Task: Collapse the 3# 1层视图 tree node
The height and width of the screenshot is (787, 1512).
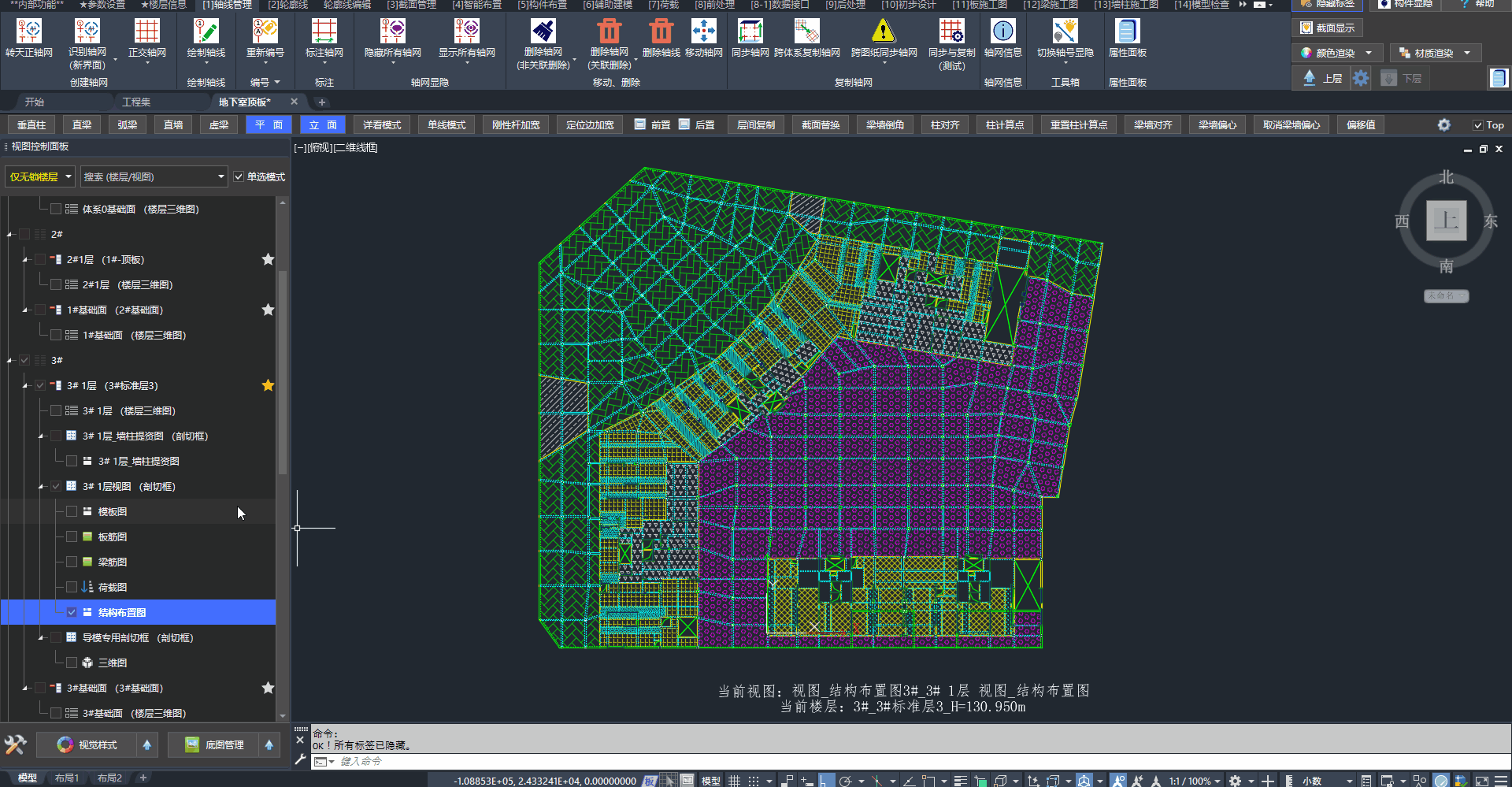Action: pos(41,487)
